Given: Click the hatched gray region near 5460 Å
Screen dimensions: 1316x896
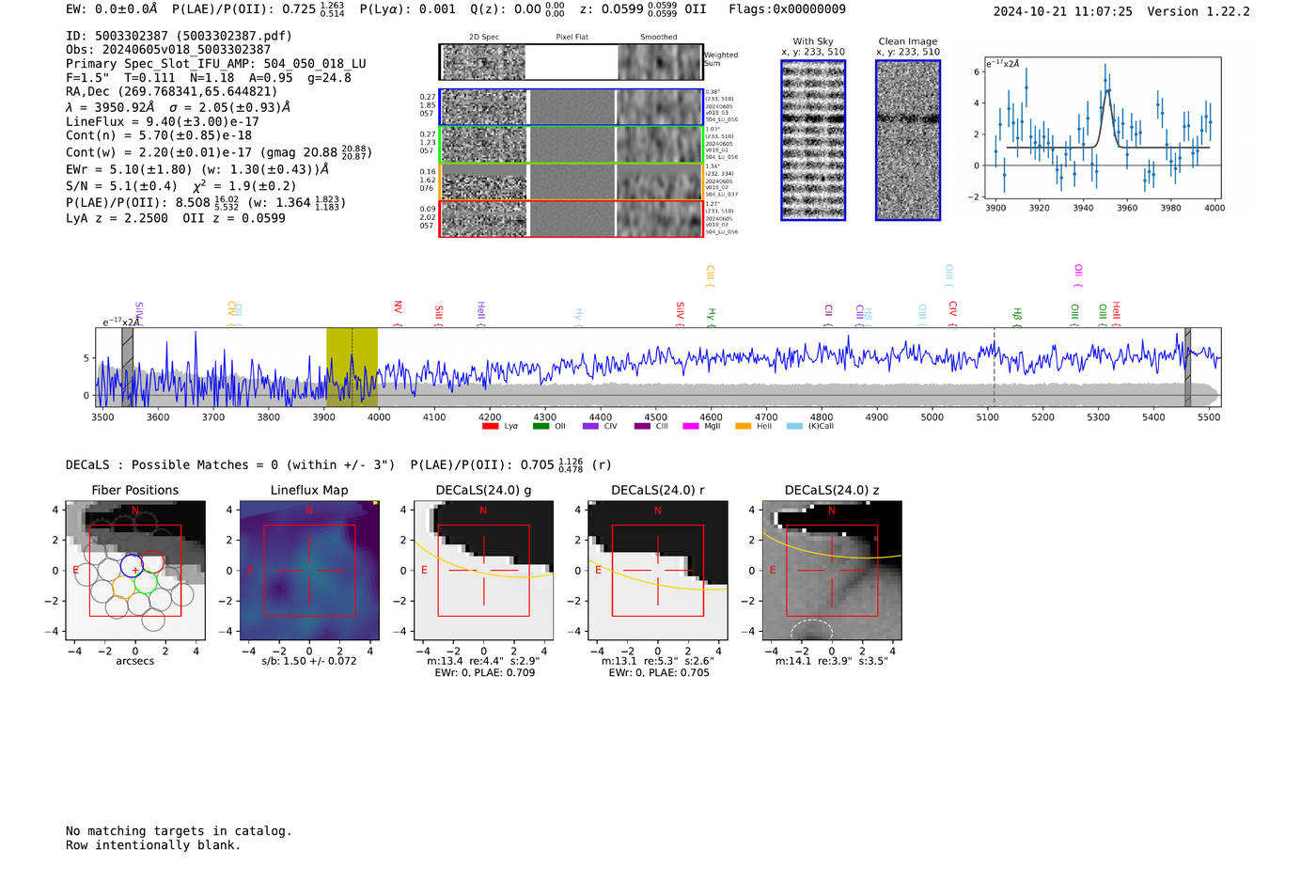Looking at the screenshot, I should pos(1187,367).
